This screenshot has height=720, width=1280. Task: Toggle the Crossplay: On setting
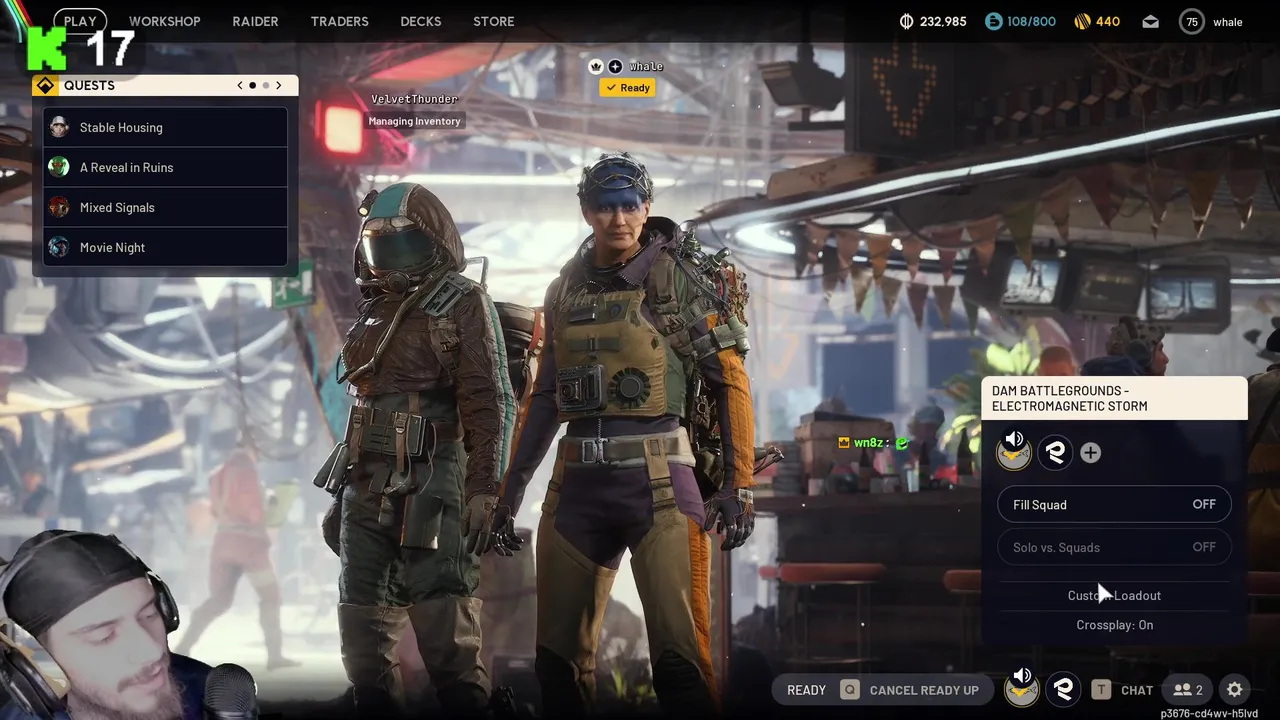tap(1114, 625)
